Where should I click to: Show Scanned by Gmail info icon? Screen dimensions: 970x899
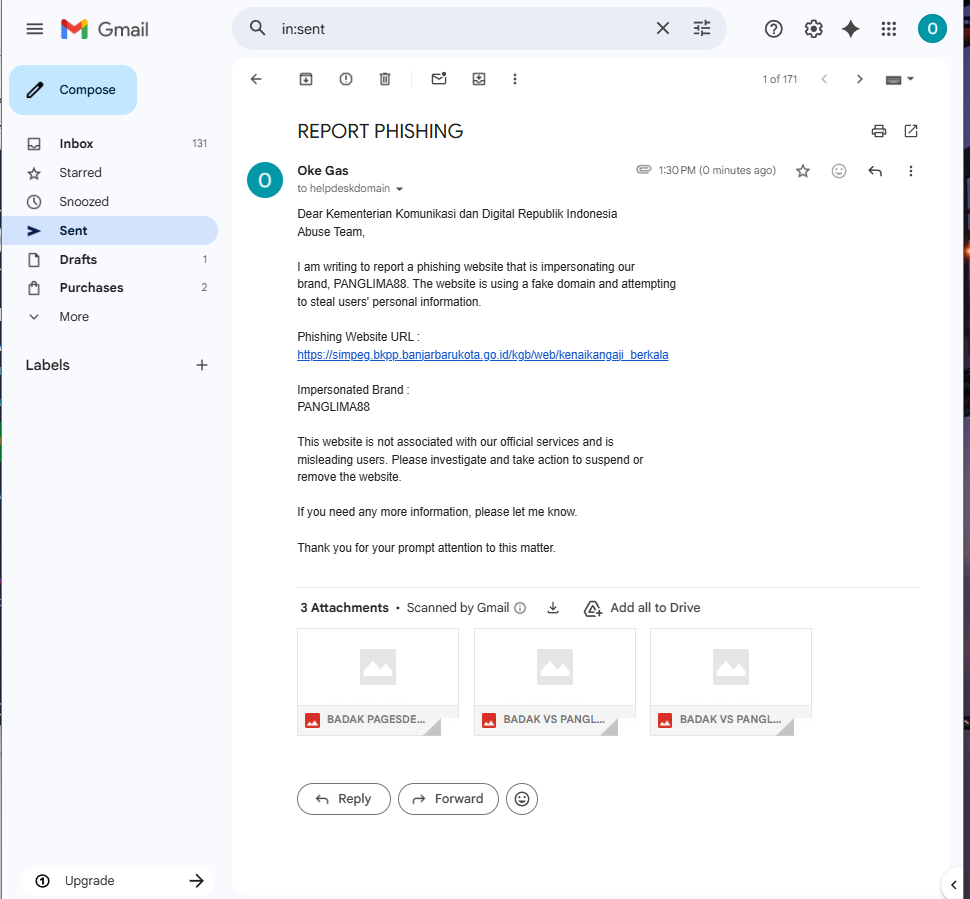coord(520,608)
